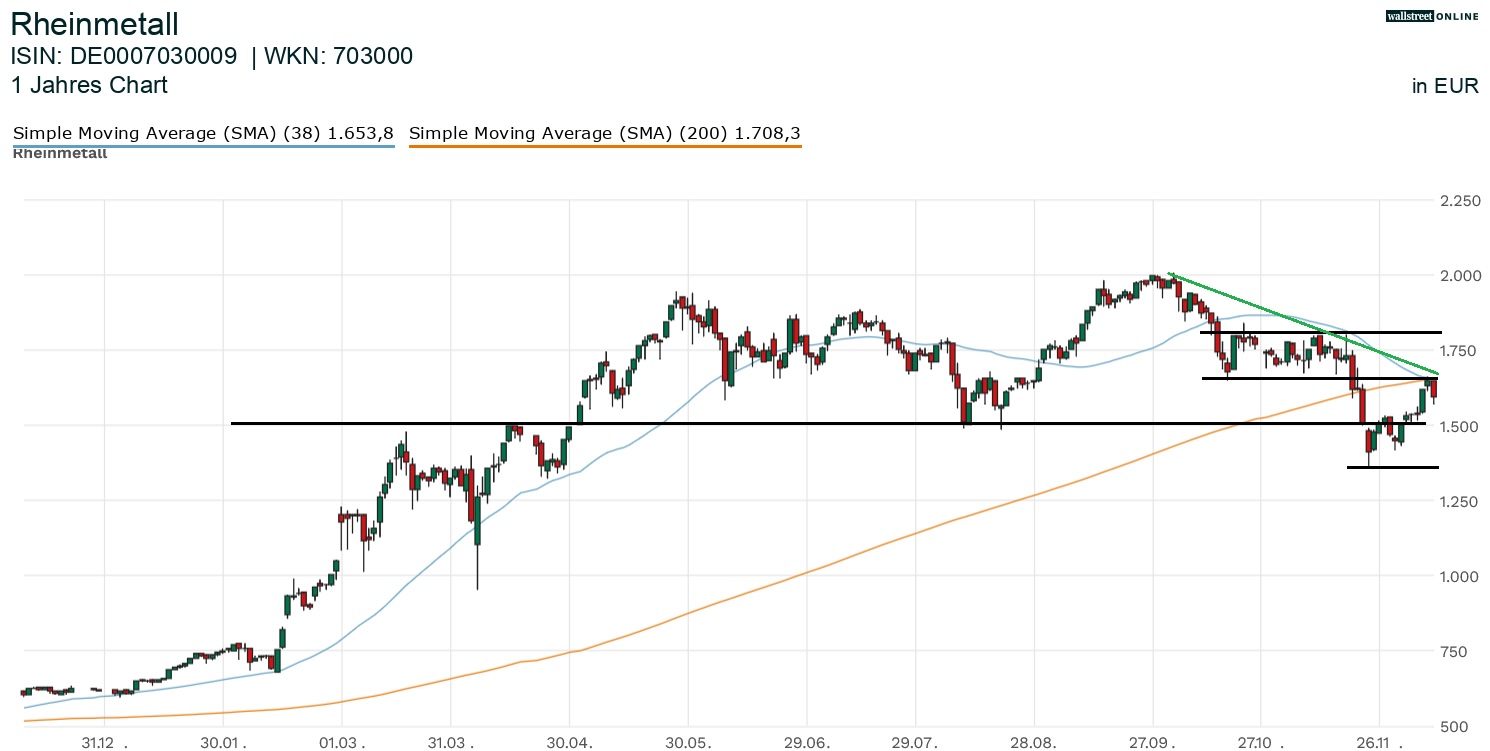1490x751 pixels.
Task: Click the green downtrend line
Action: 1300,321
